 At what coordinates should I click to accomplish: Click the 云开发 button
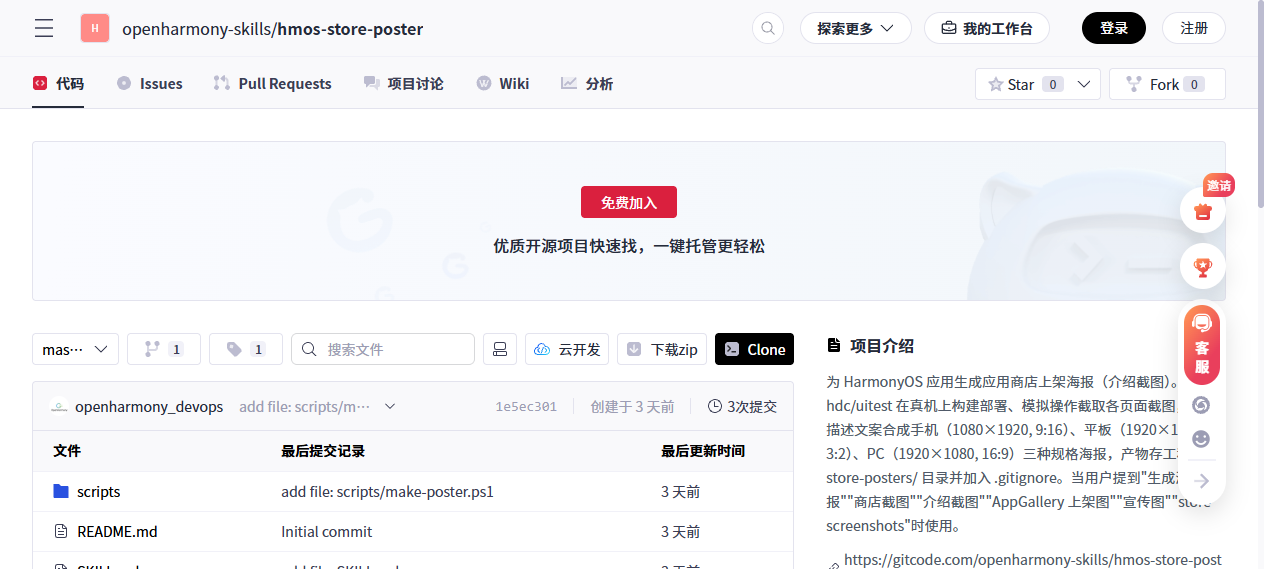click(x=567, y=349)
